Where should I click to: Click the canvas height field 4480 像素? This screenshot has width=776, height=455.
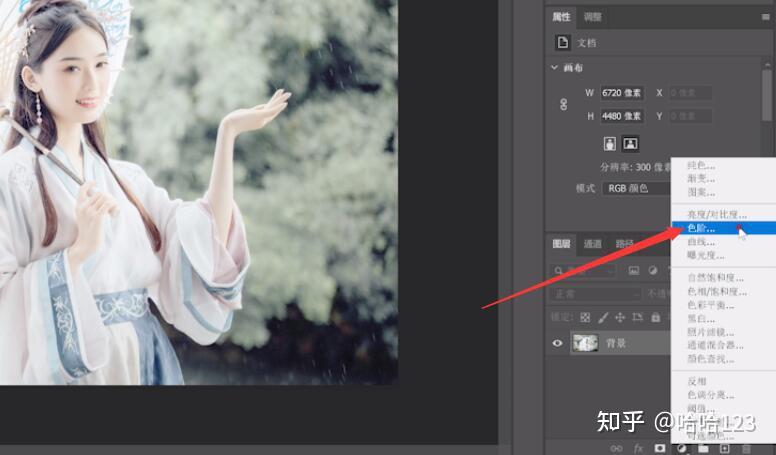[x=622, y=116]
